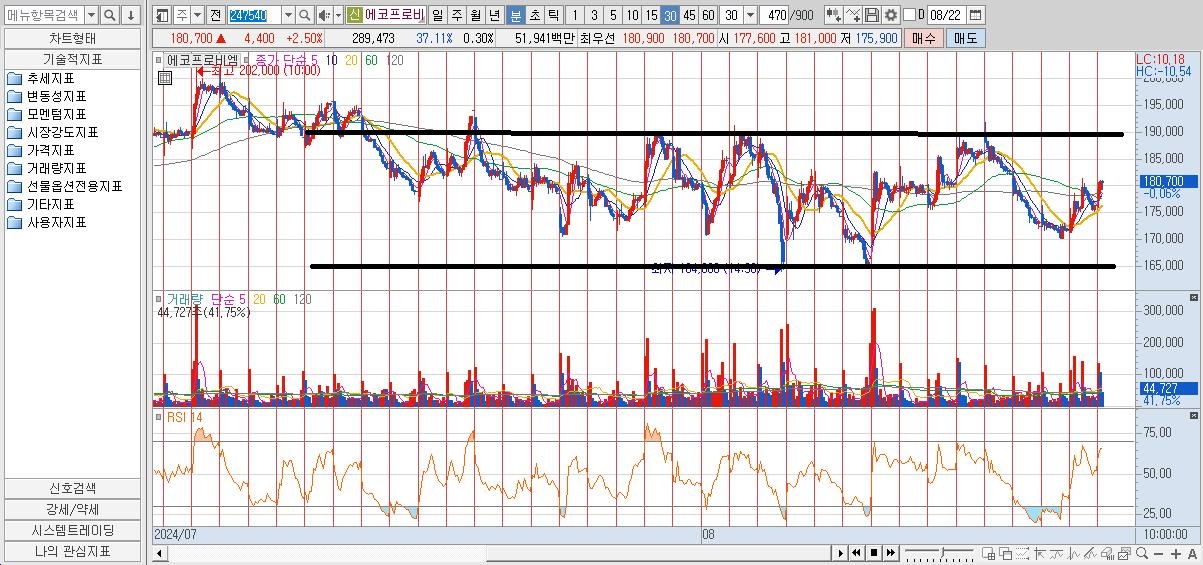
Task: Click the minus zoom-out icon
Action: click(x=1158, y=553)
